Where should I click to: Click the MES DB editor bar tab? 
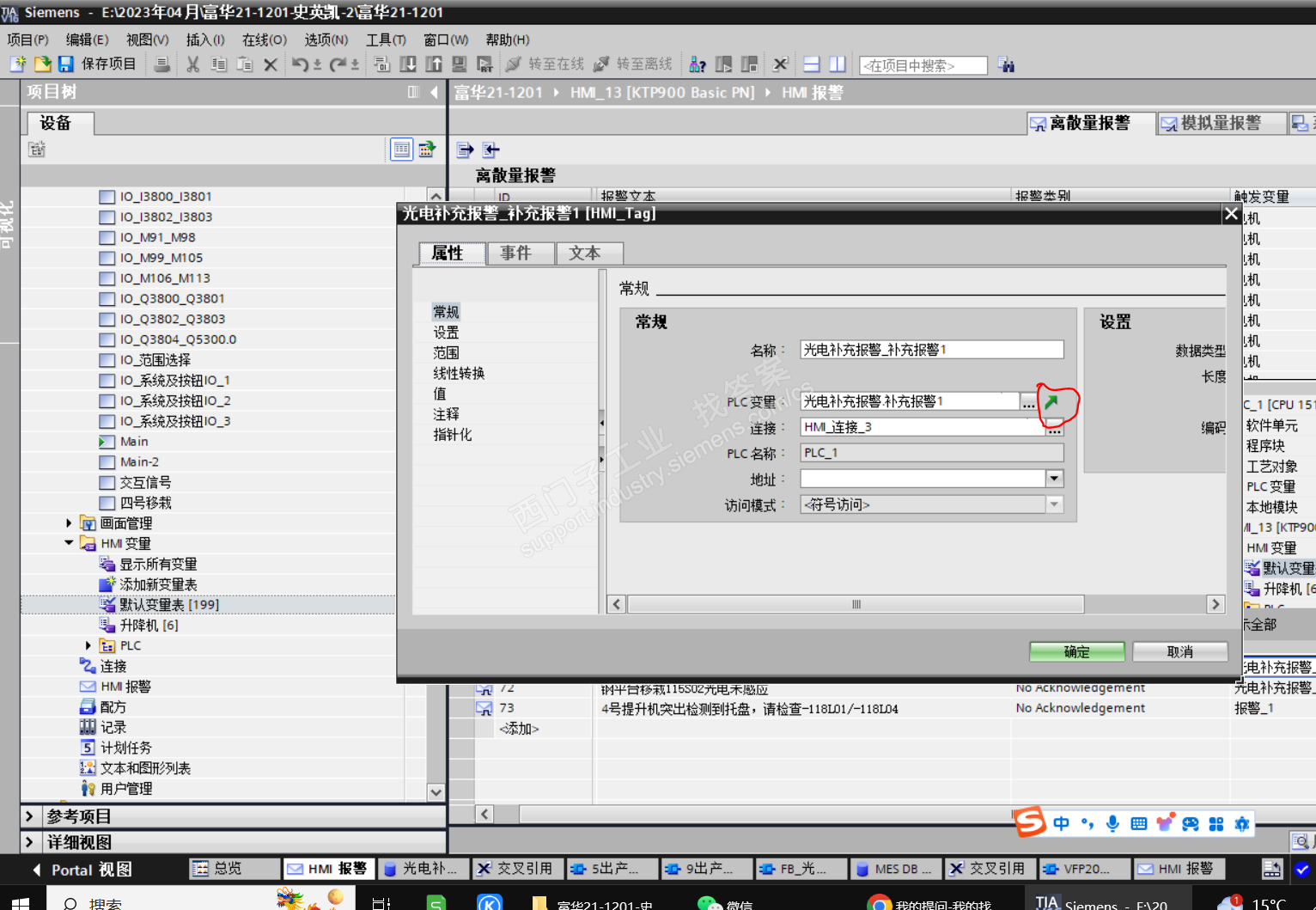(895, 869)
